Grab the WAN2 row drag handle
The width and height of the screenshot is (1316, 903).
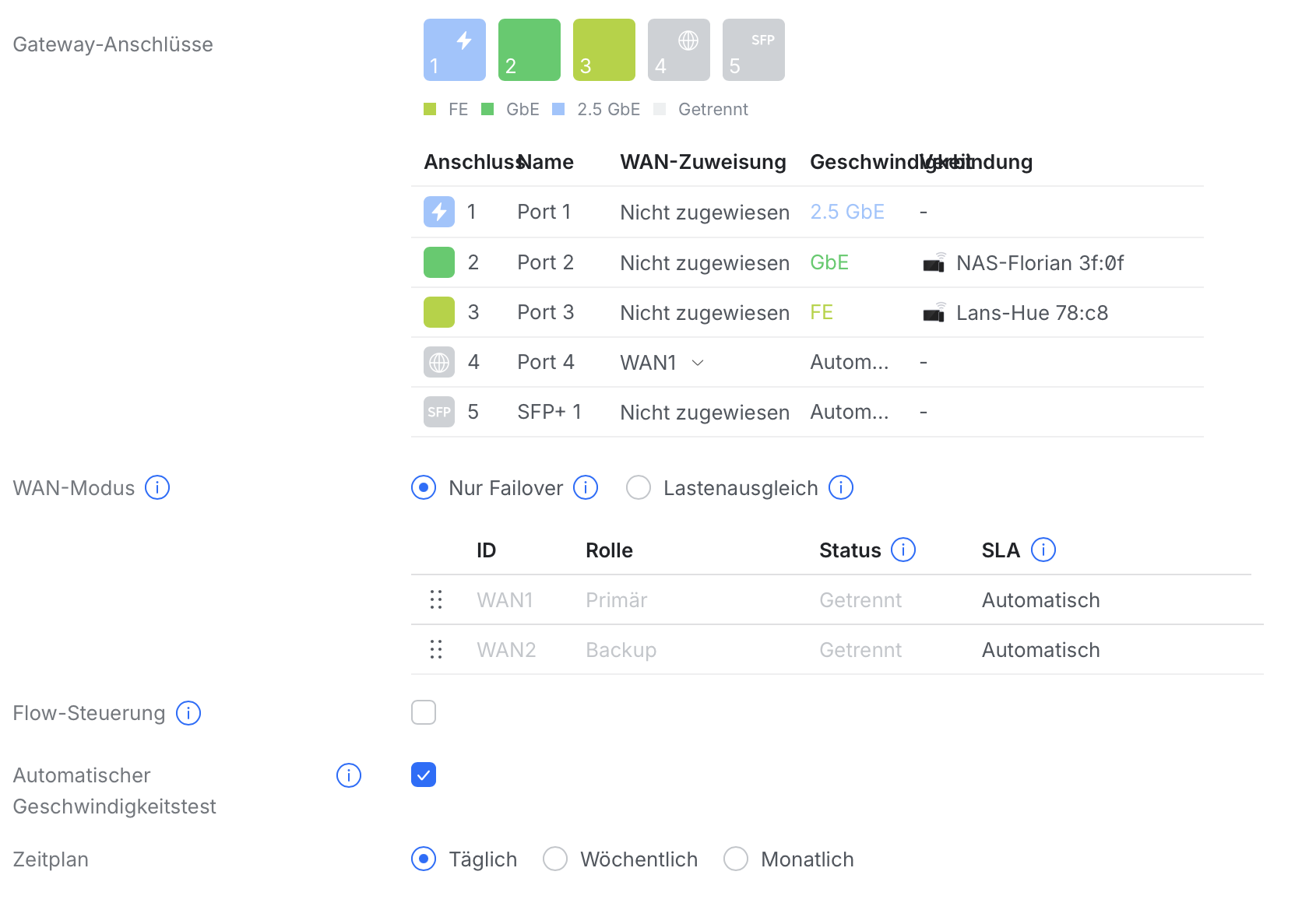(x=436, y=650)
